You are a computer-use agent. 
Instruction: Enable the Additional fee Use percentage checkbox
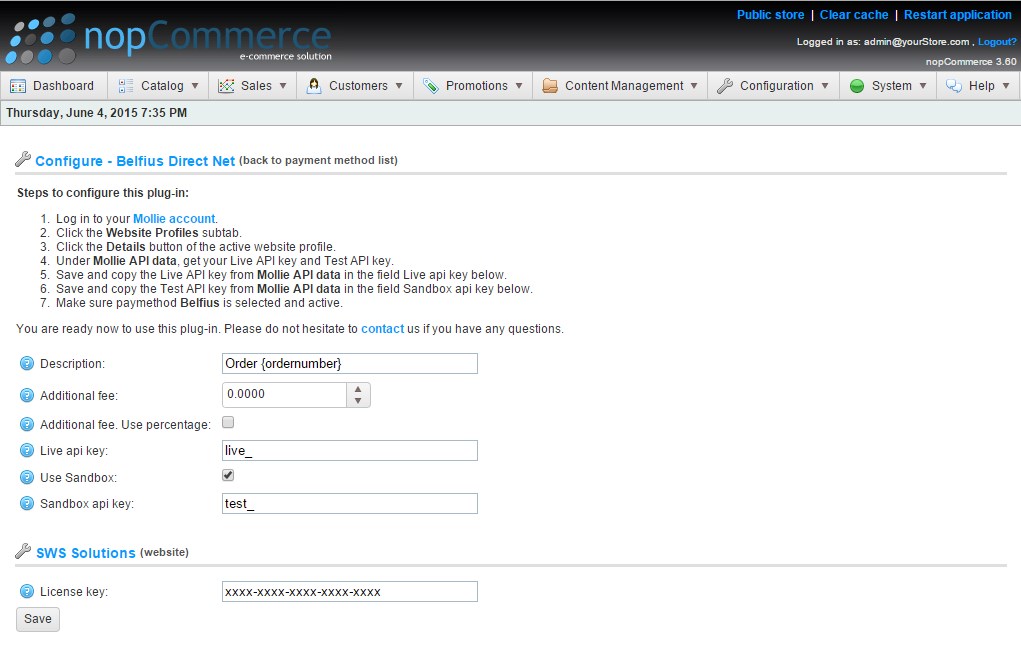pos(228,422)
